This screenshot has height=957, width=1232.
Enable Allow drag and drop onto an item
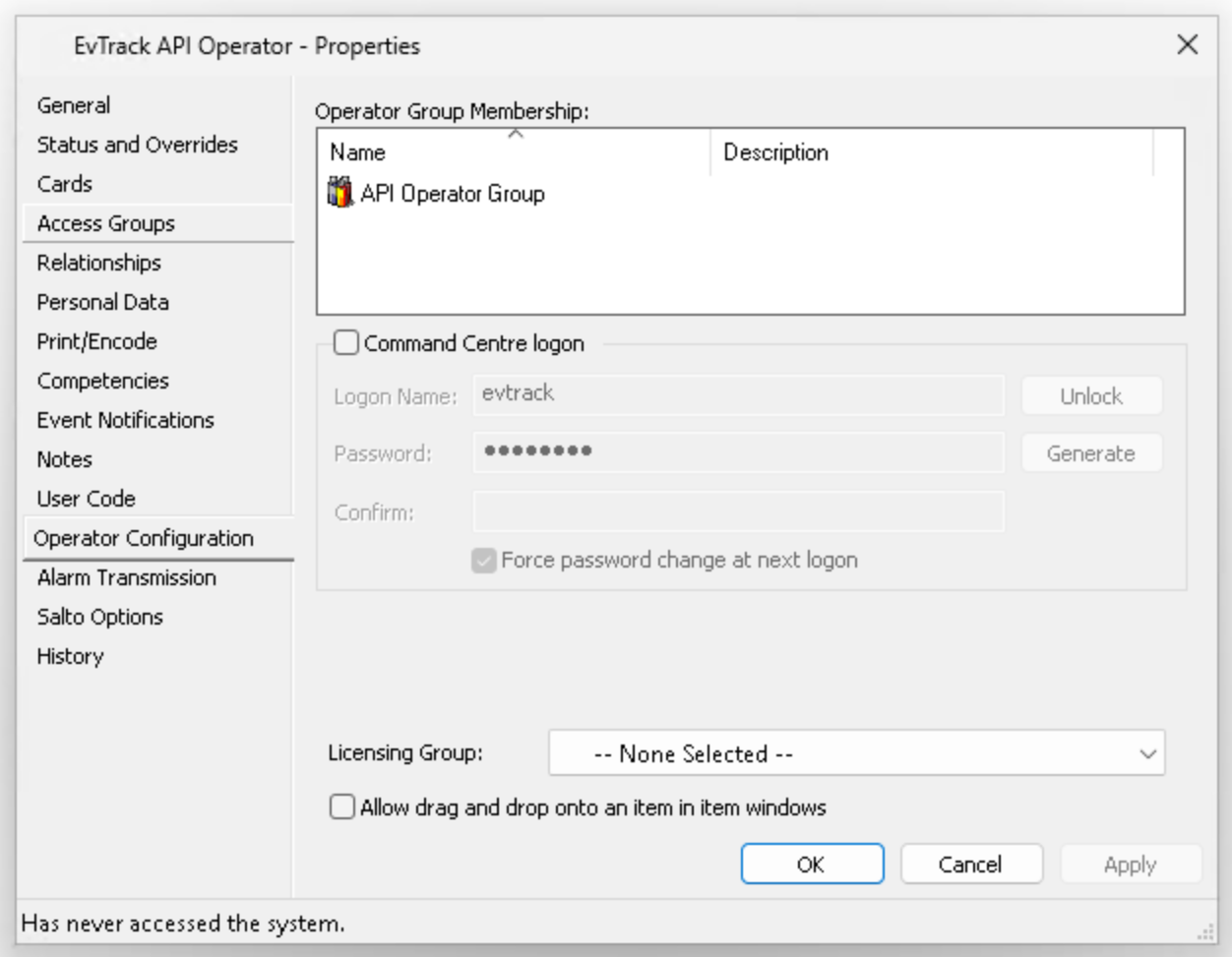point(342,807)
